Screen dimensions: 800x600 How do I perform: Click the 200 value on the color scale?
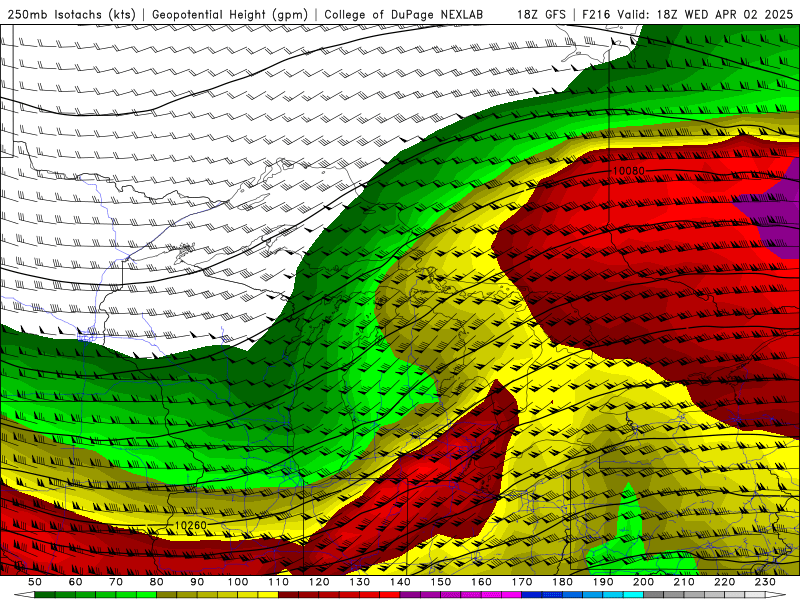click(x=643, y=582)
